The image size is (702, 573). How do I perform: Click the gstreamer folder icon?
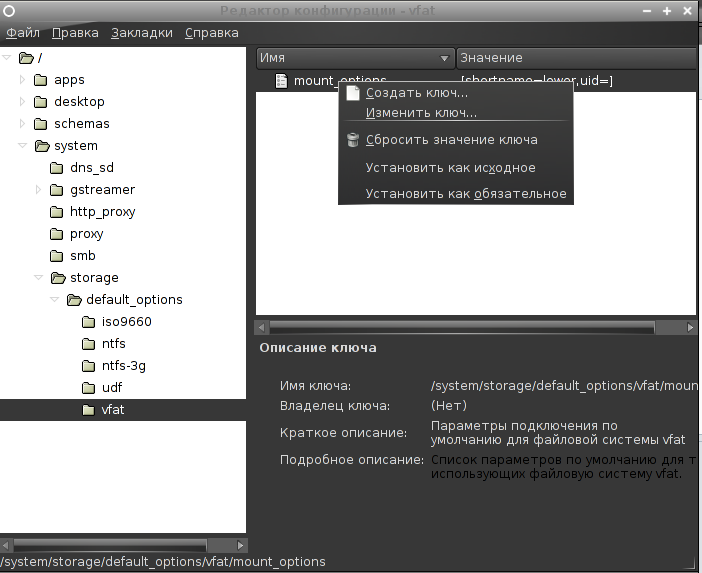56,190
